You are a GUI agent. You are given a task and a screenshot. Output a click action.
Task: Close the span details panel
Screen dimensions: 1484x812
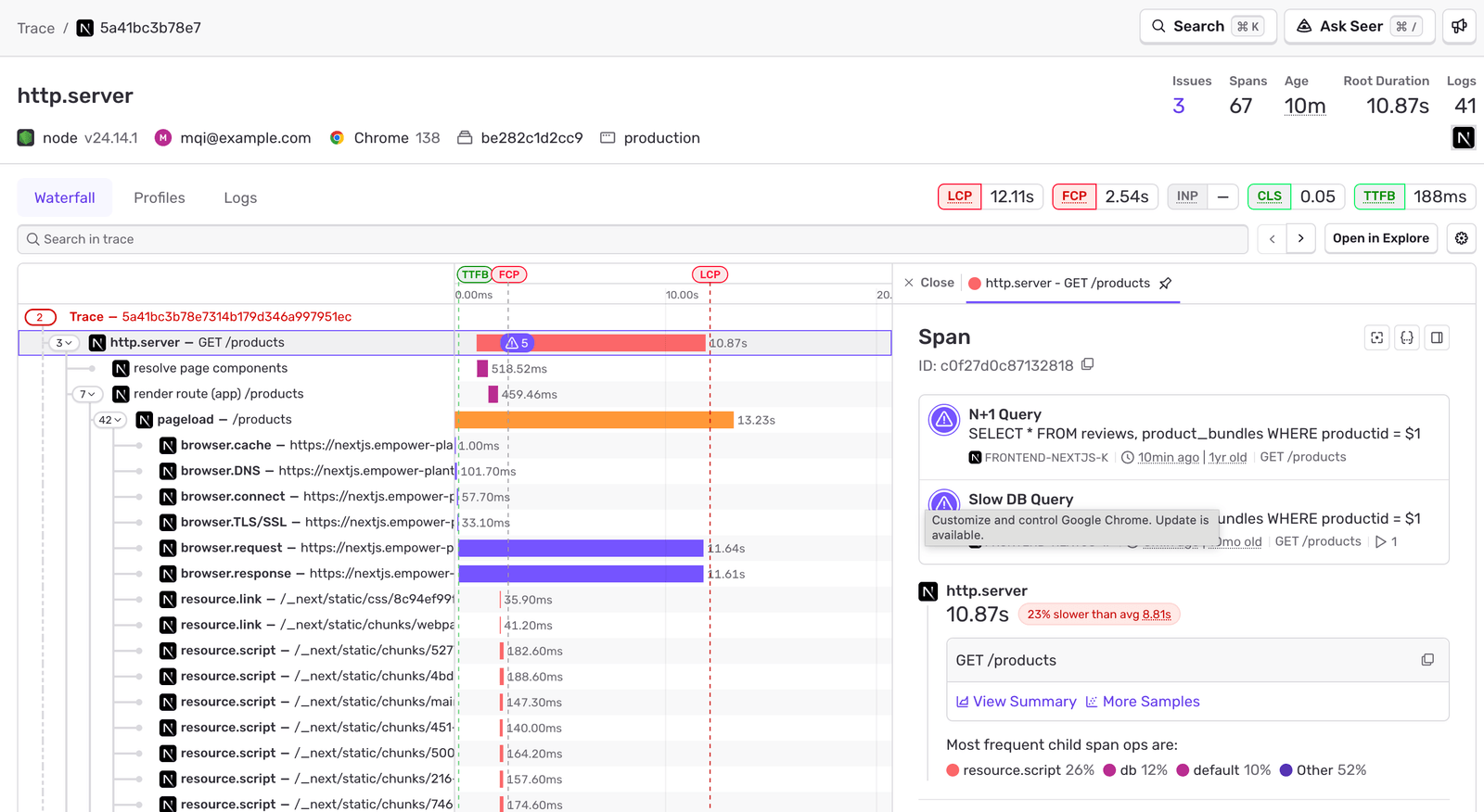point(929,283)
